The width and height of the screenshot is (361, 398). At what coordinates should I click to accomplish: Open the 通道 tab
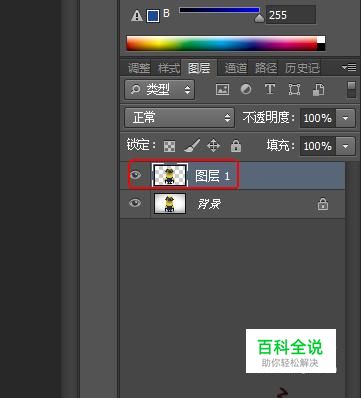click(236, 69)
